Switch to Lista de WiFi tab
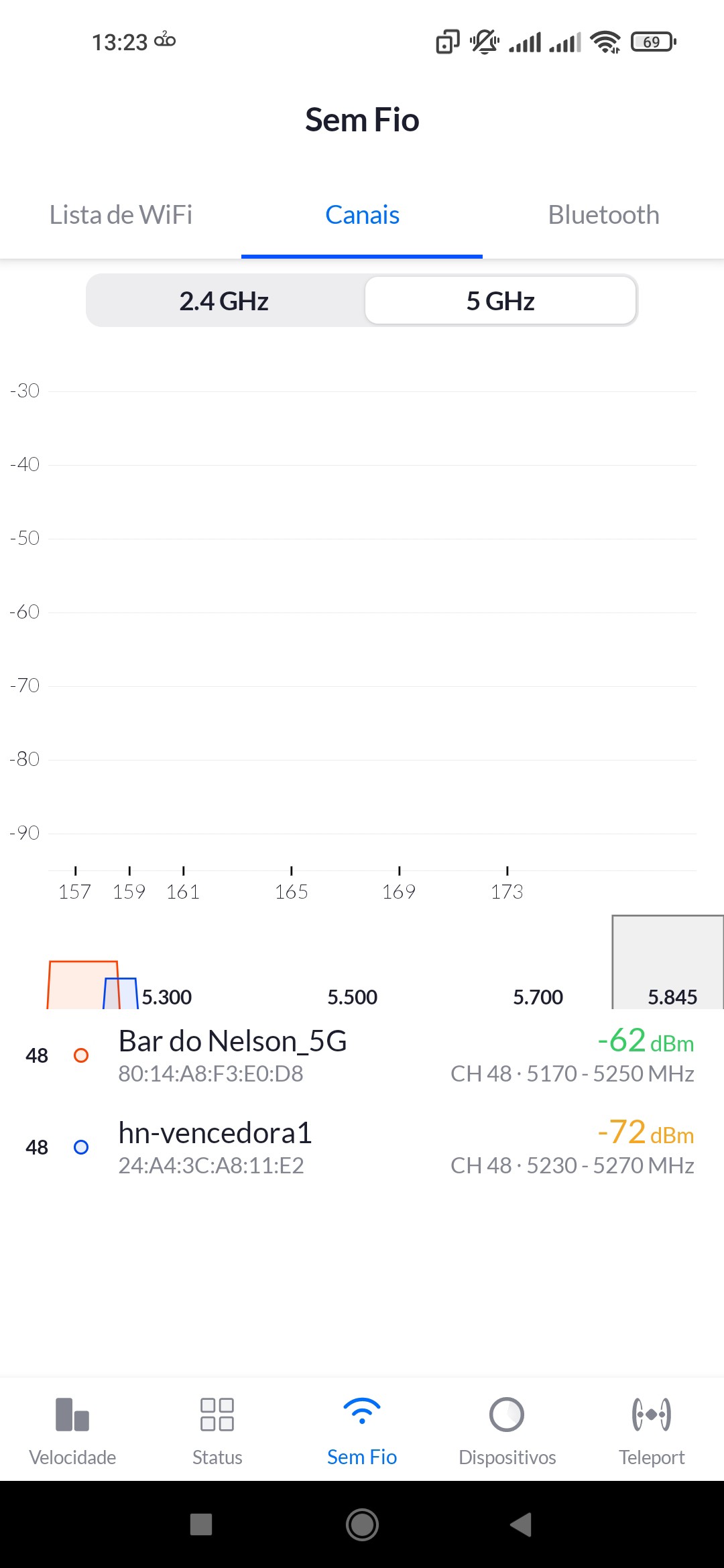 coord(121,215)
